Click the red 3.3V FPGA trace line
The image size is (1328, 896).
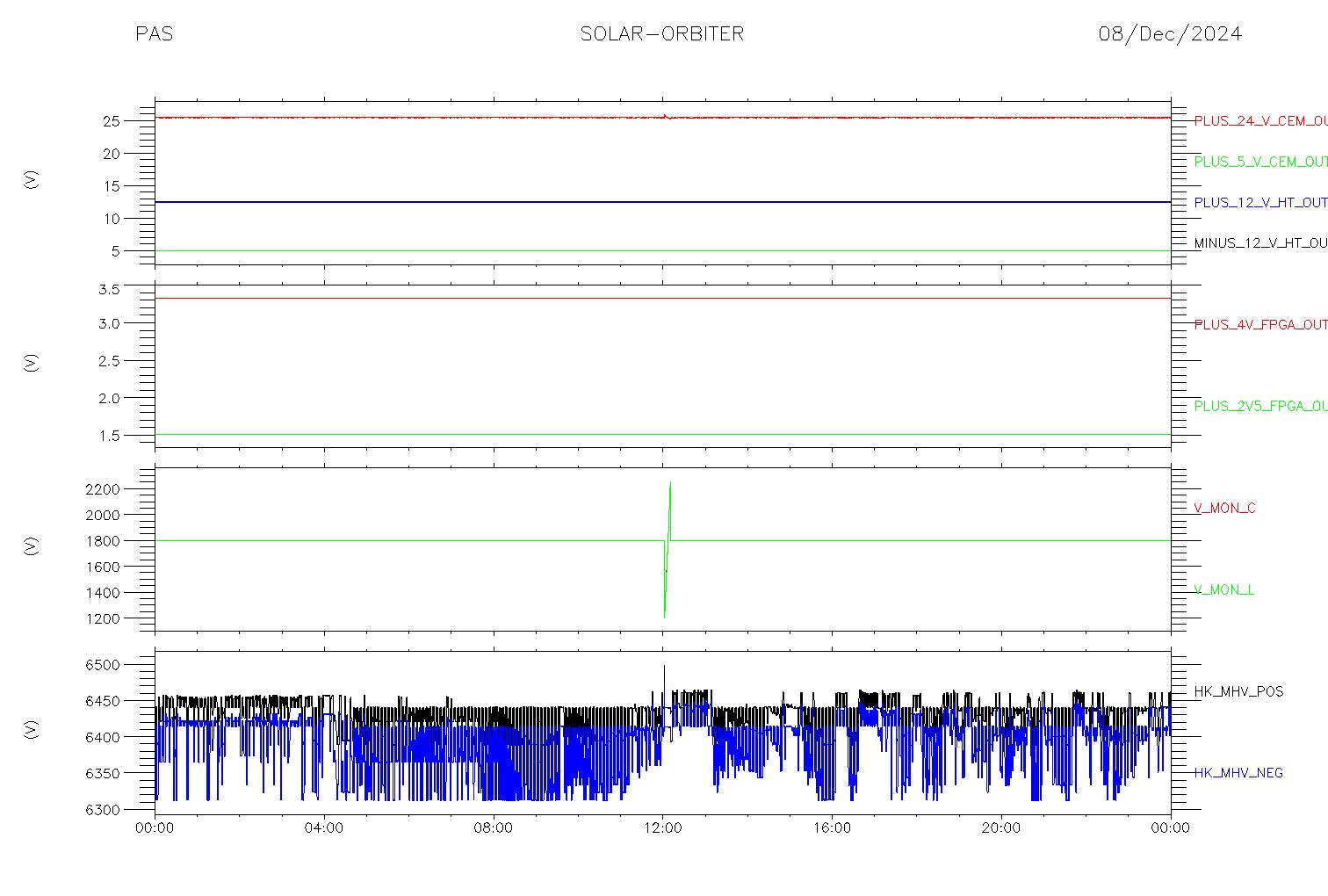(x=663, y=298)
